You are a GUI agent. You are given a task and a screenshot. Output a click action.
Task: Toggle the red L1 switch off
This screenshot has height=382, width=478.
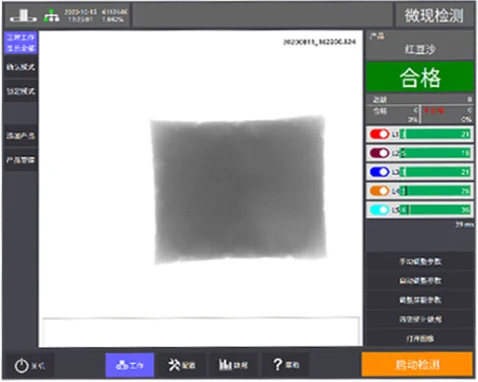click(x=379, y=134)
